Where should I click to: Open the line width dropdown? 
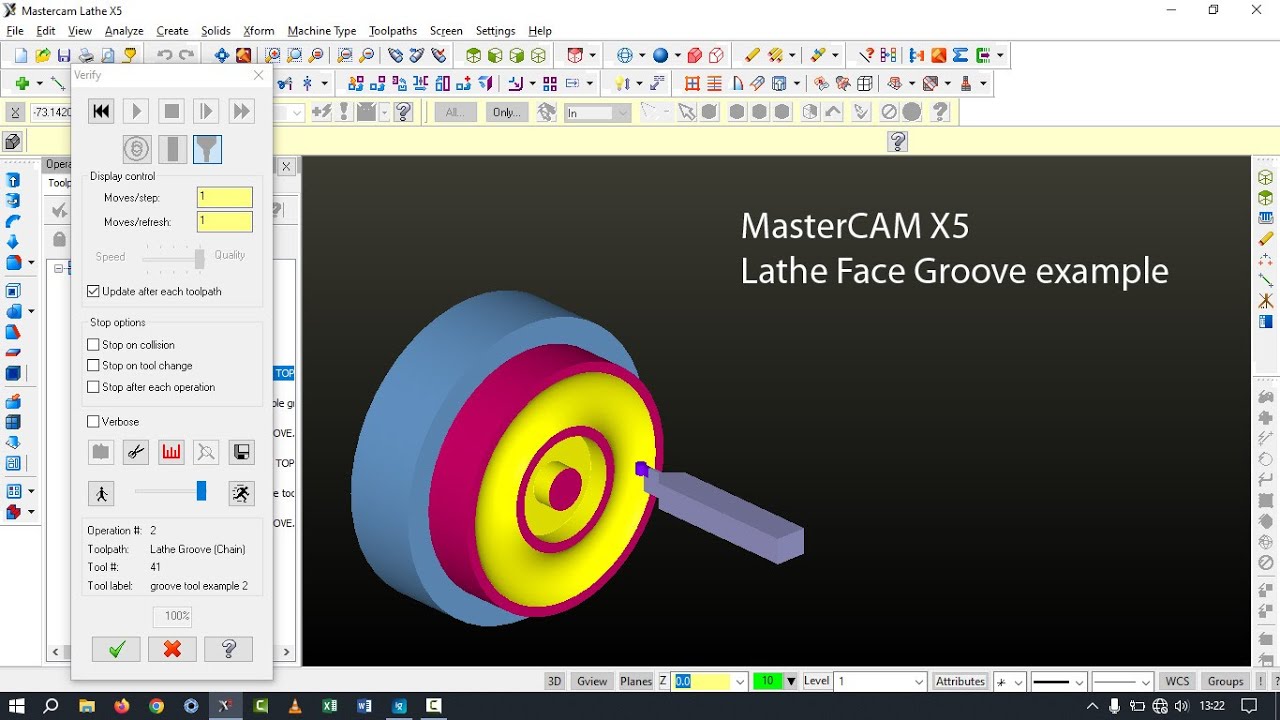tap(1145, 682)
